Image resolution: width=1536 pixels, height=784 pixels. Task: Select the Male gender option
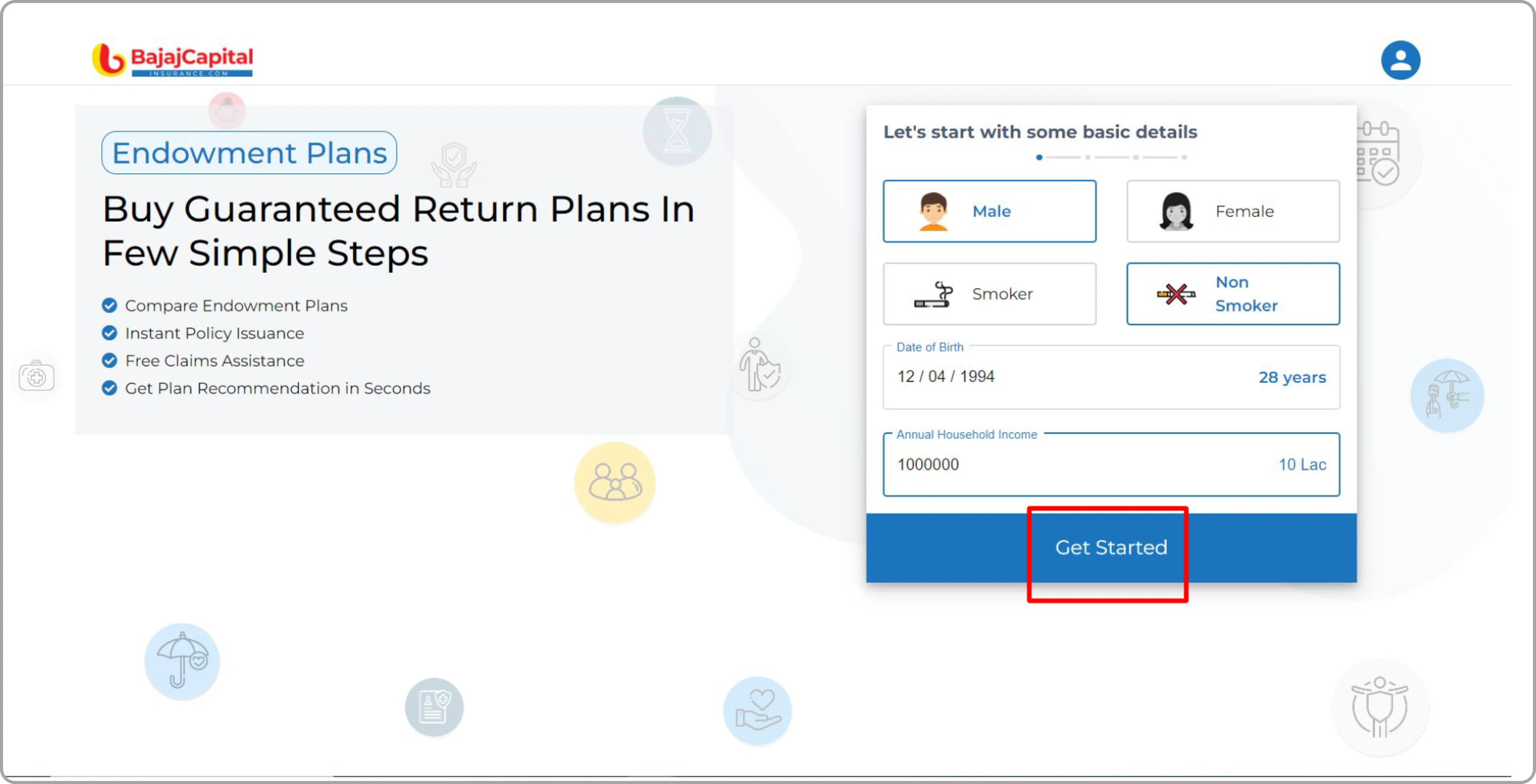[990, 211]
